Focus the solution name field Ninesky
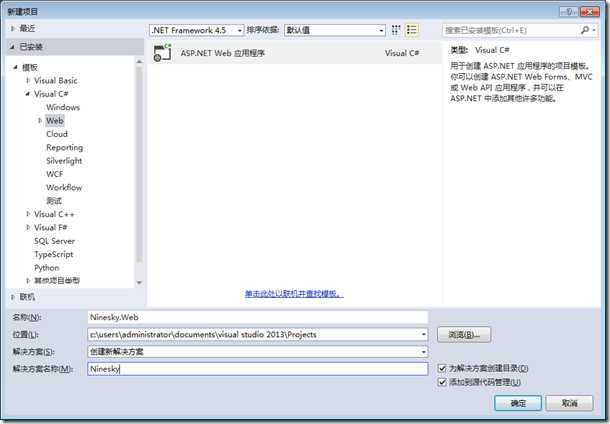Image resolution: width=610 pixels, height=424 pixels. pos(258,369)
